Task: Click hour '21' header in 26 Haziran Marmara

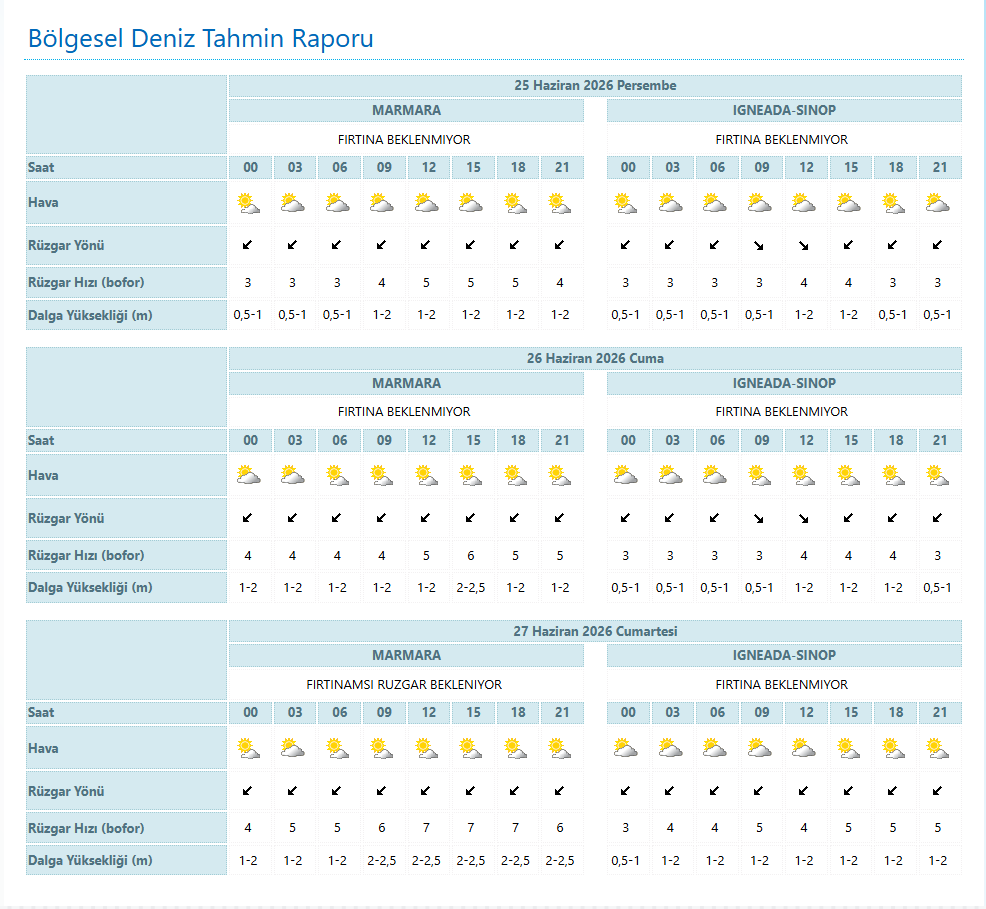Action: (x=562, y=441)
